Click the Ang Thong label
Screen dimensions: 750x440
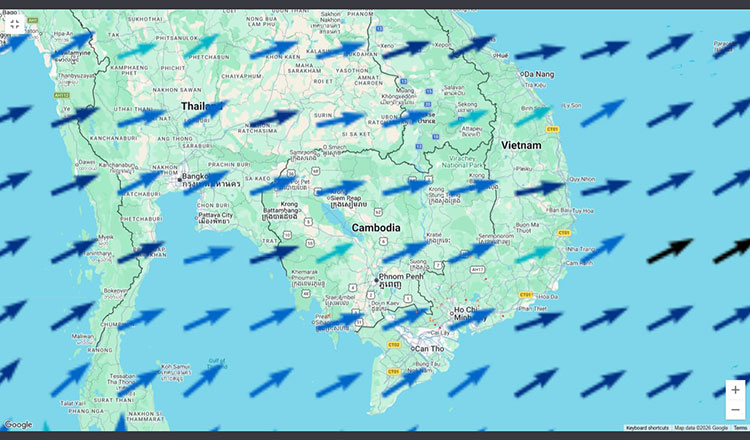[x=175, y=139]
